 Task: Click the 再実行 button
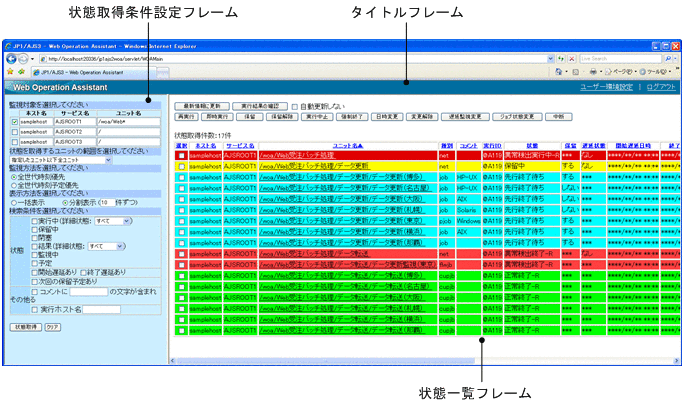pyautogui.click(x=186, y=117)
